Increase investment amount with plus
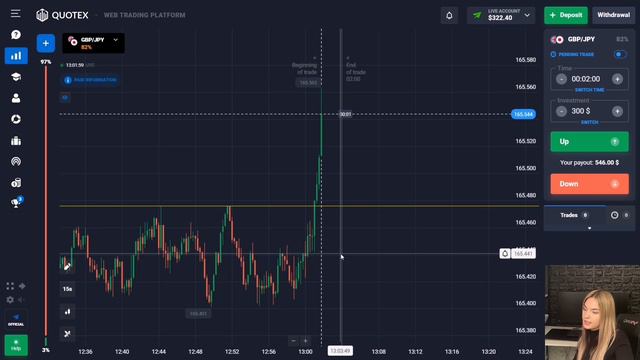Screen dimensions: 640x360 click(x=617, y=111)
